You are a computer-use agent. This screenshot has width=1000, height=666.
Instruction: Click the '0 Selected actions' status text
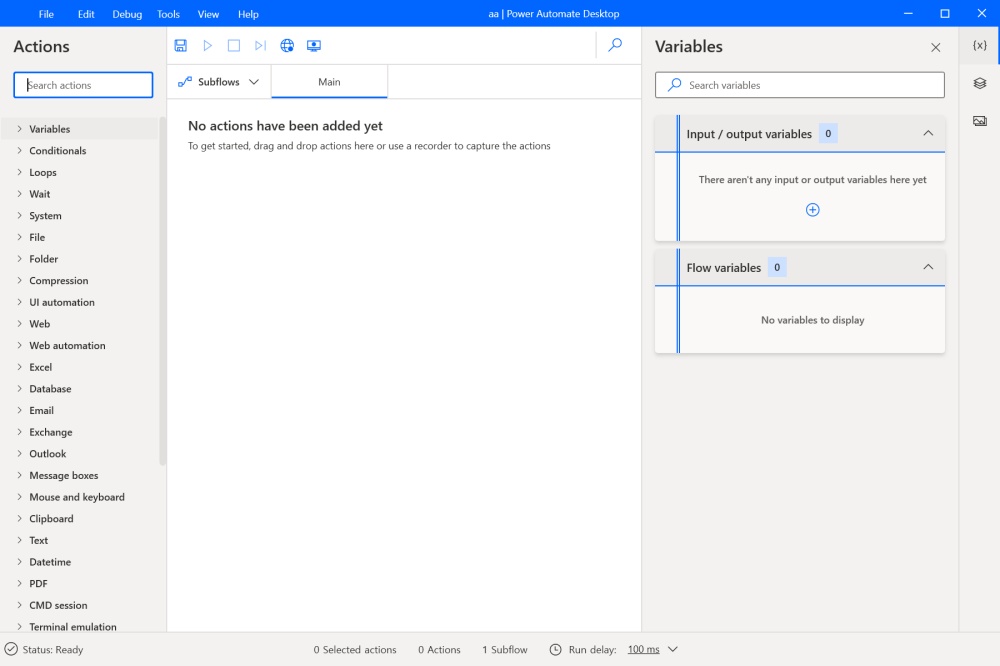click(355, 649)
